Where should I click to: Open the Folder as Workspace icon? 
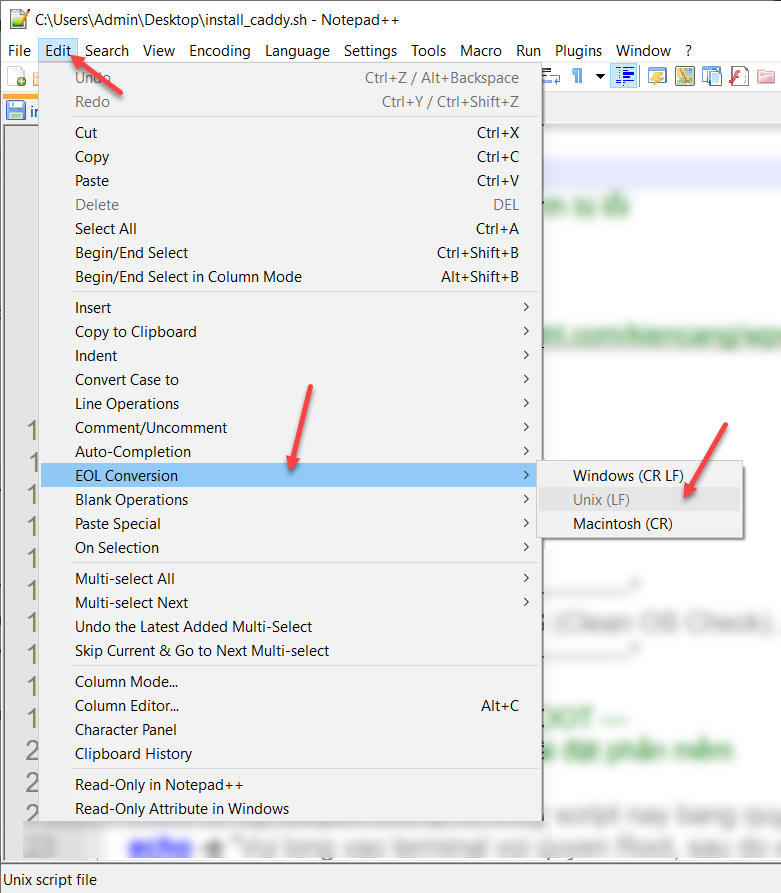[x=766, y=77]
